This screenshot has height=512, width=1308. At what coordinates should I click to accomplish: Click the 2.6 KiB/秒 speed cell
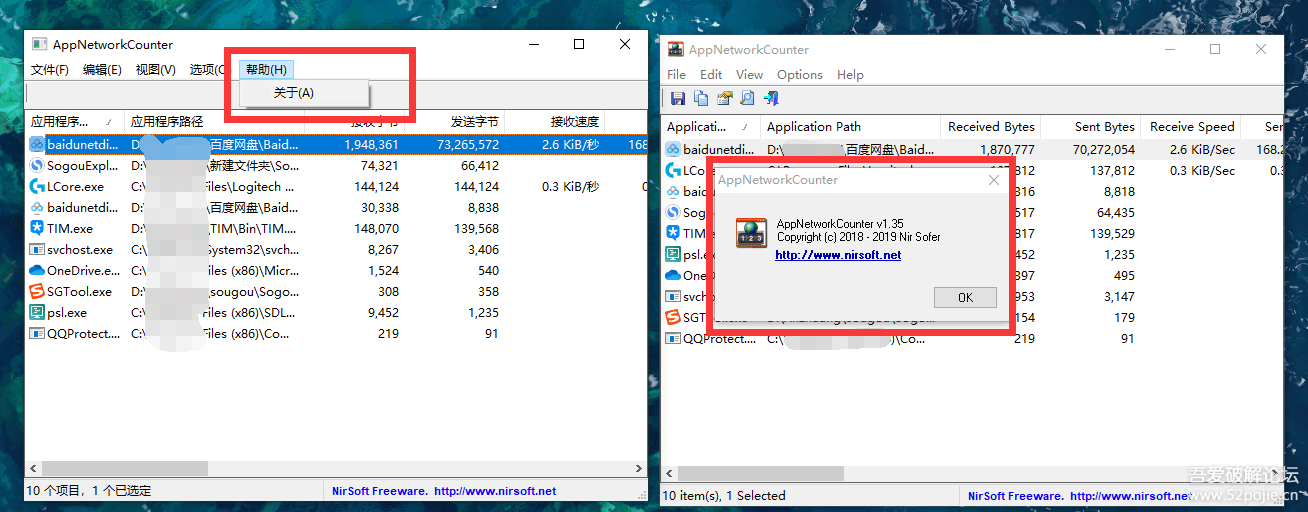(x=570, y=144)
